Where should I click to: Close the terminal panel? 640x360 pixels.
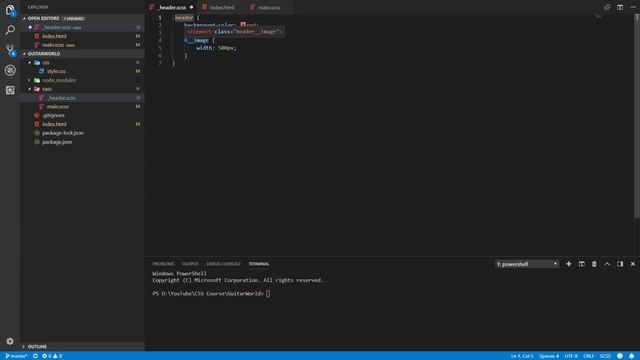coord(633,264)
